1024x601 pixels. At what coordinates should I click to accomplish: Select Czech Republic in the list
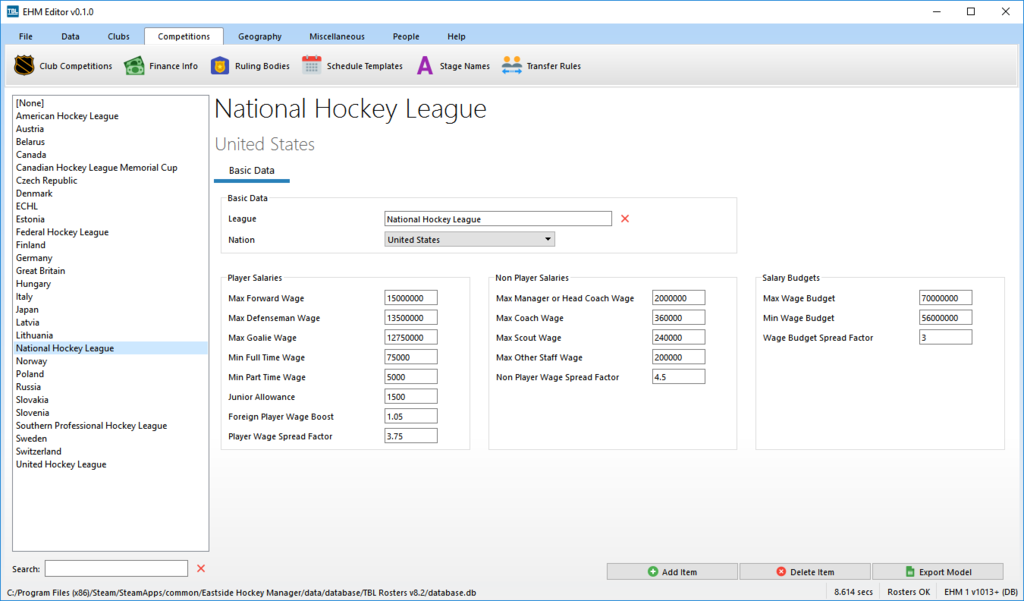coord(110,180)
